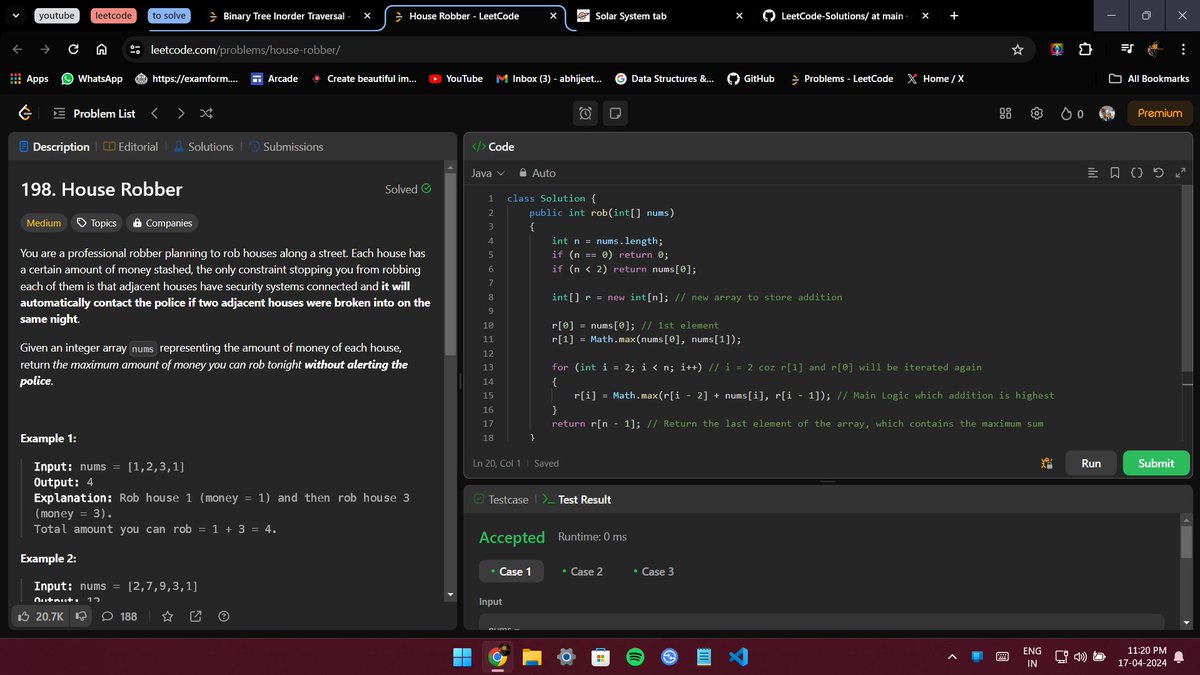Switch to the Solutions tab
This screenshot has height=675, width=1200.
[x=203, y=146]
